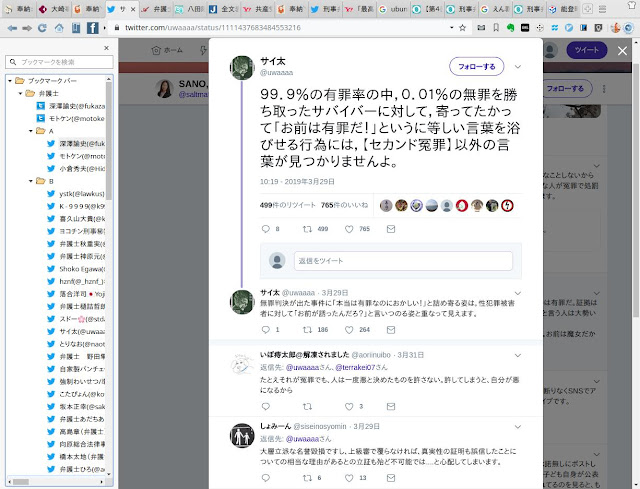The height and width of the screenshot is (489, 640).
Task: Reply to サイ太's follow-up tweet
Action: tap(266, 330)
